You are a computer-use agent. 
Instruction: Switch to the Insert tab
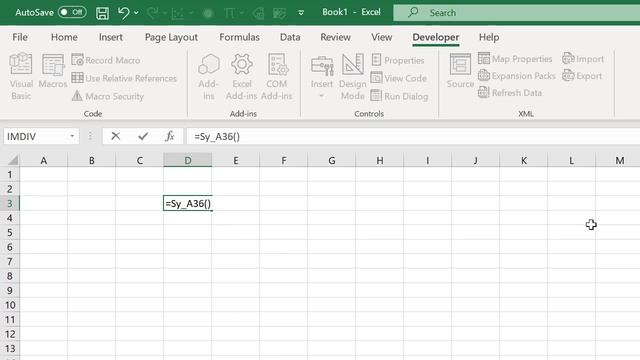click(x=111, y=37)
